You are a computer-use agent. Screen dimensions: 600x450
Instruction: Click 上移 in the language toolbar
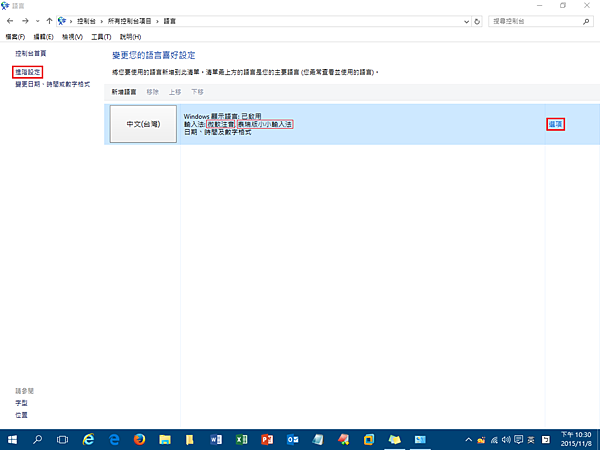(175, 92)
